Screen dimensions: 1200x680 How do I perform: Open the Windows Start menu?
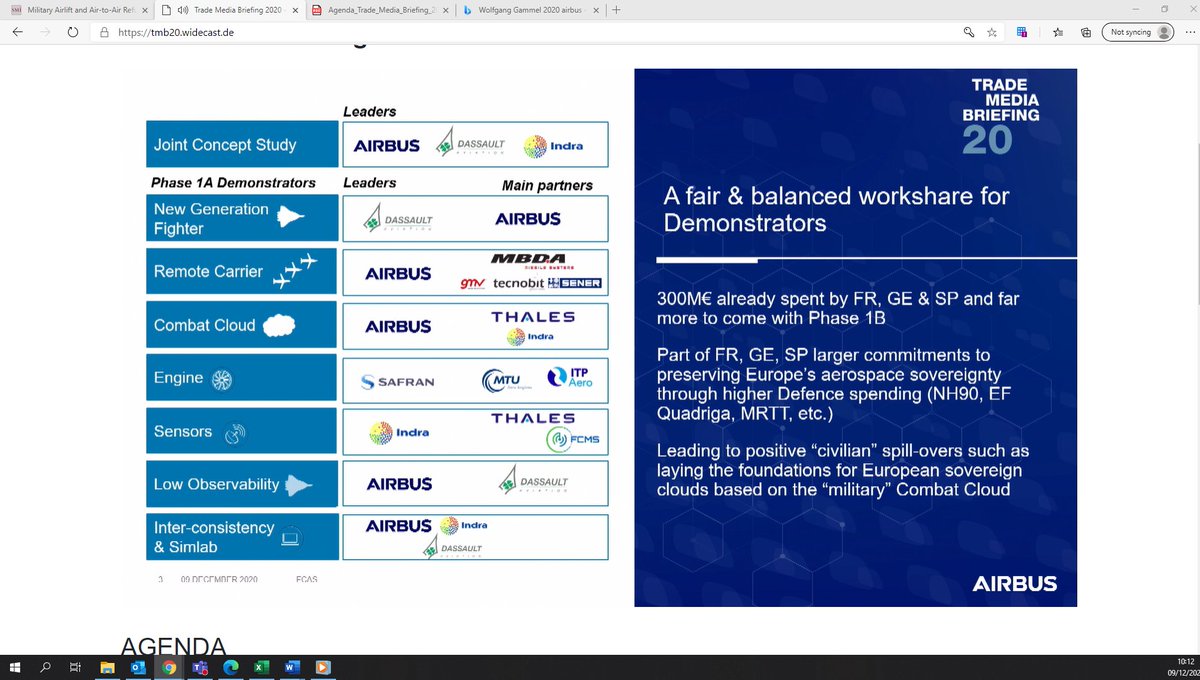tap(15, 667)
